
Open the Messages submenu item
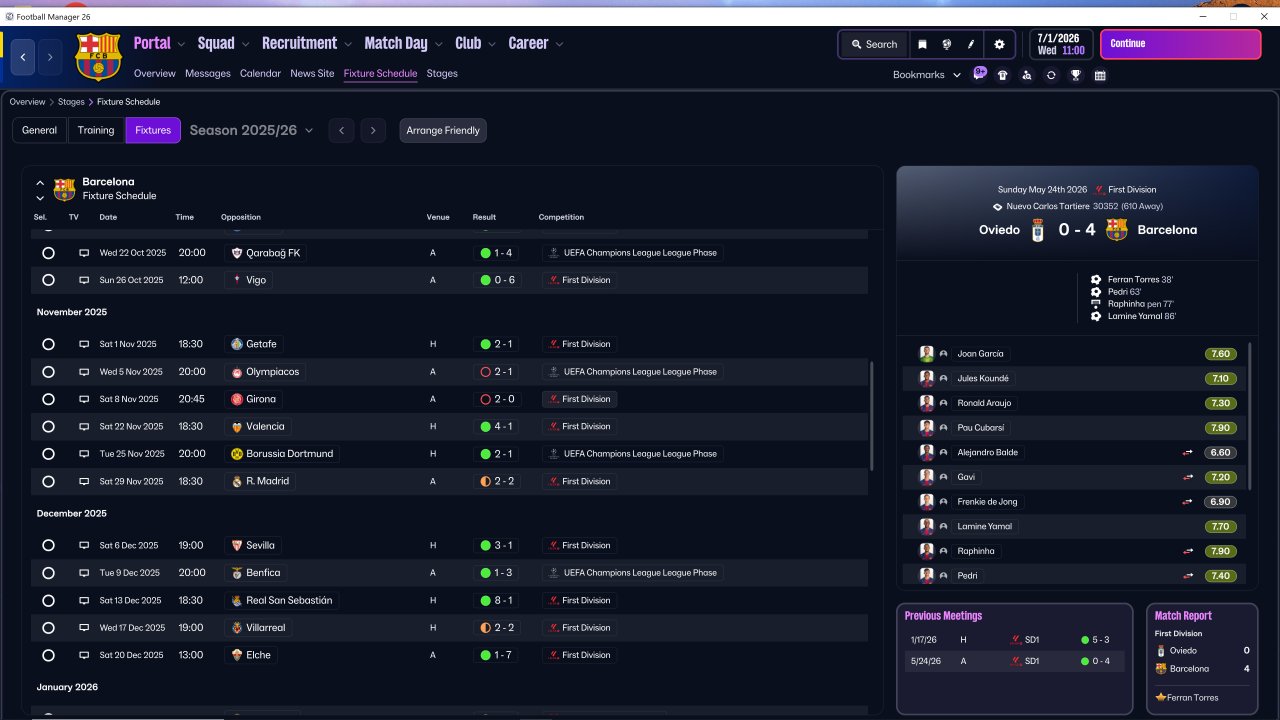pos(208,74)
